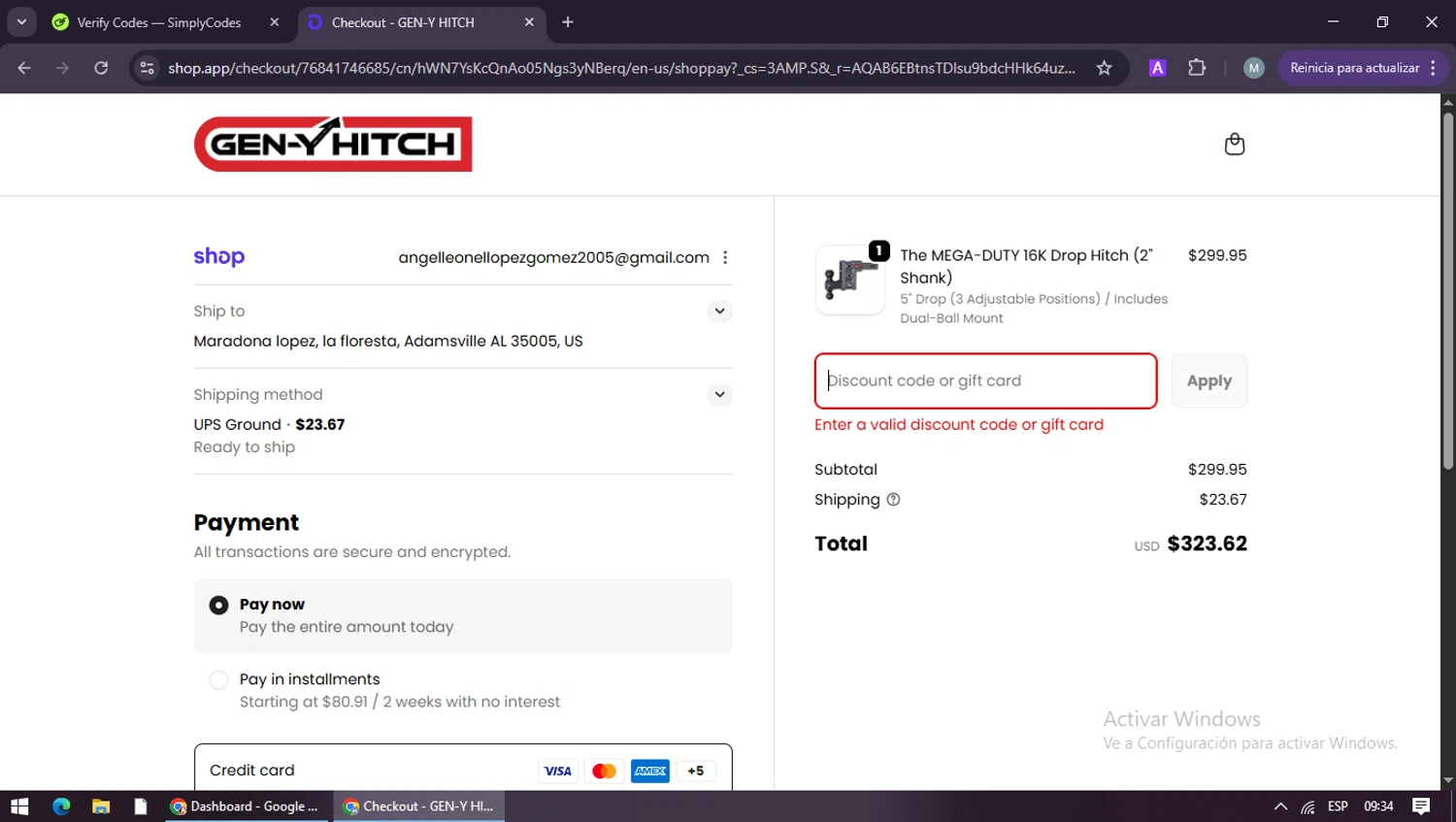This screenshot has height=822, width=1456.
Task: Click Reinicia para actualizar button
Action: pos(1354,68)
